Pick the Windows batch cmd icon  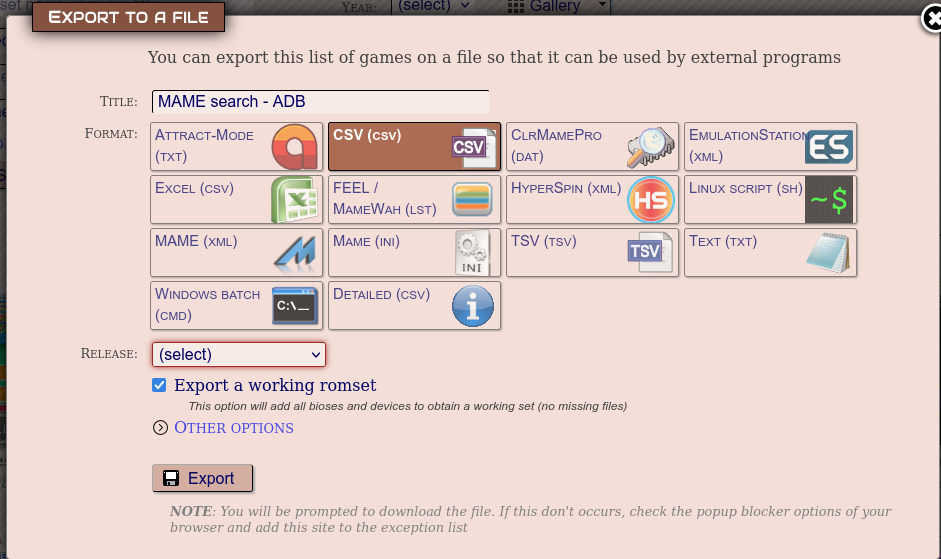click(x=295, y=306)
